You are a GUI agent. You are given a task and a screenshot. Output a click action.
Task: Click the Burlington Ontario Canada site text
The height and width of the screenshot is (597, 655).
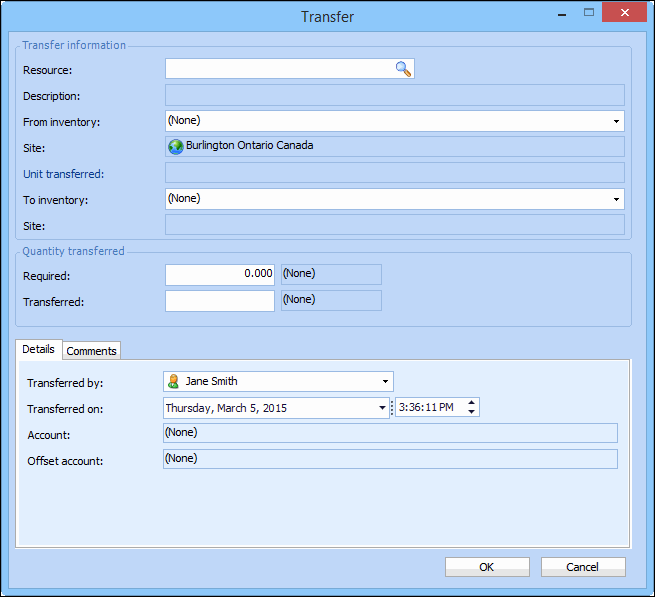(x=249, y=145)
